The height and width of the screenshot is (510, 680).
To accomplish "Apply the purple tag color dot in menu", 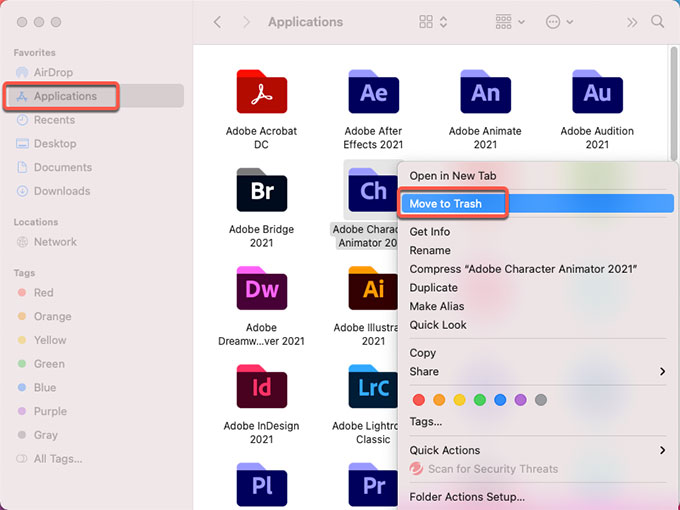I will pos(520,400).
